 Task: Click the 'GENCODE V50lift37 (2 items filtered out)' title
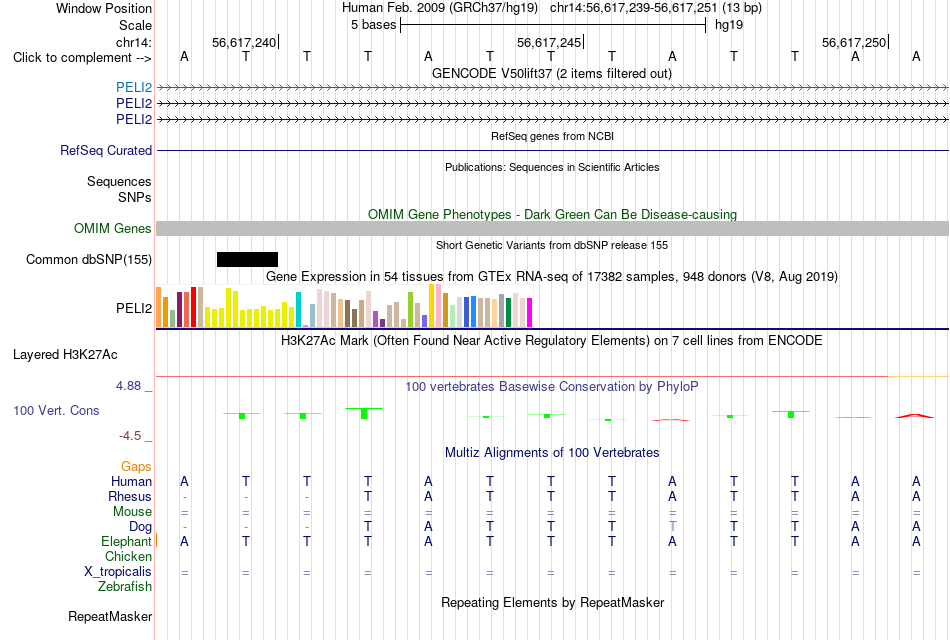(551, 73)
